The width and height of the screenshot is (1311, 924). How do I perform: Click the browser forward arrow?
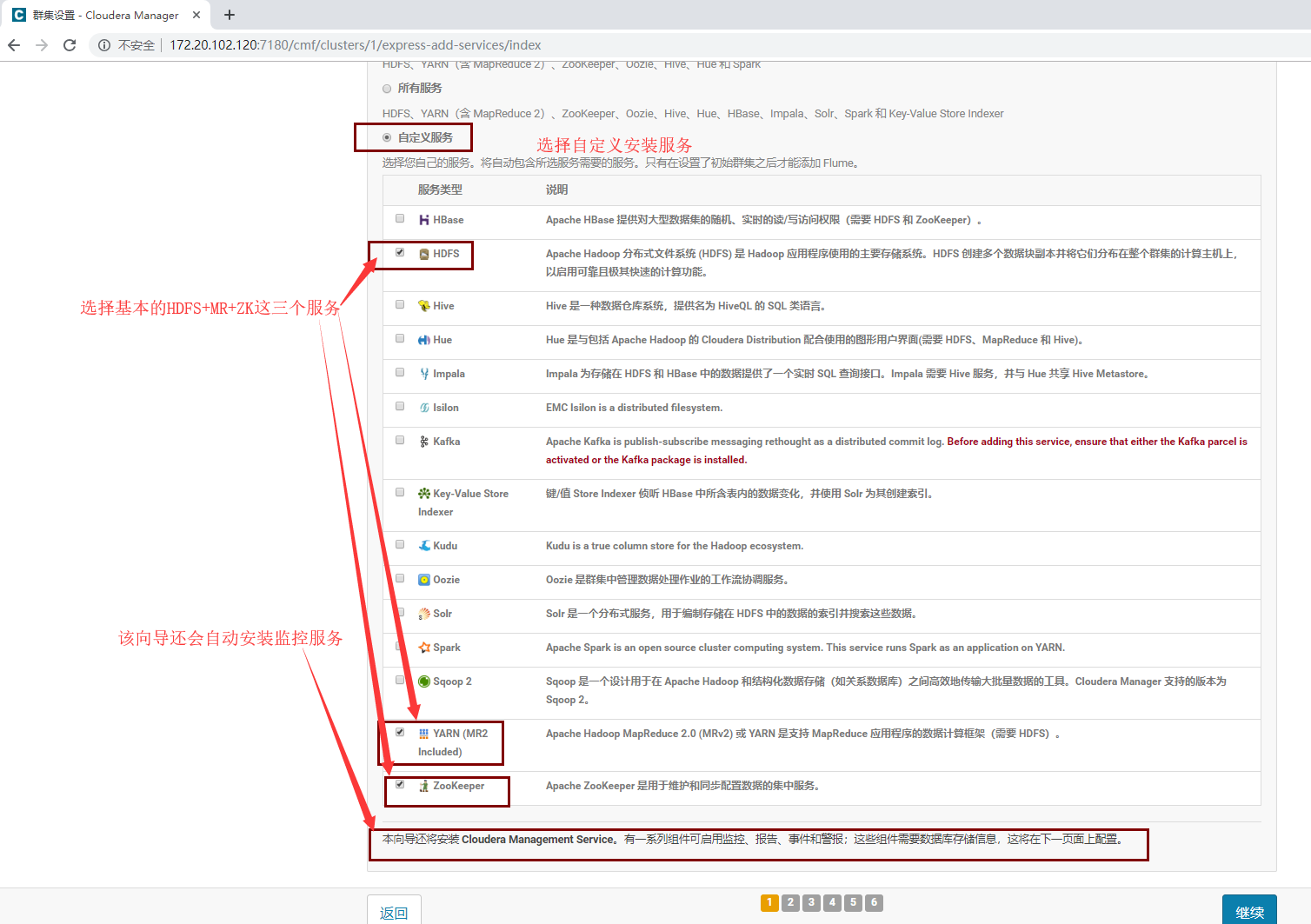(42, 45)
